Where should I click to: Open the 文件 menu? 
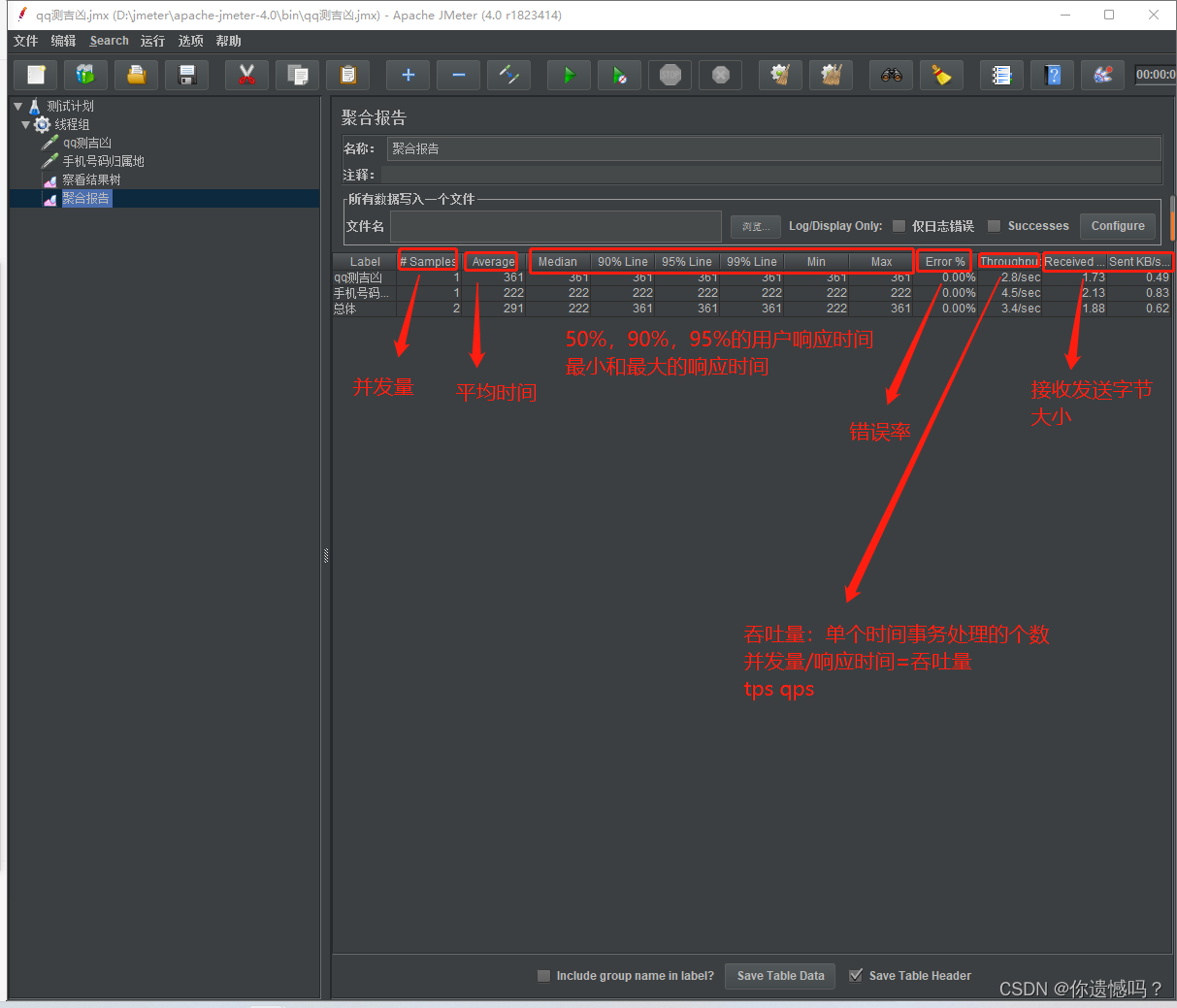pos(26,41)
